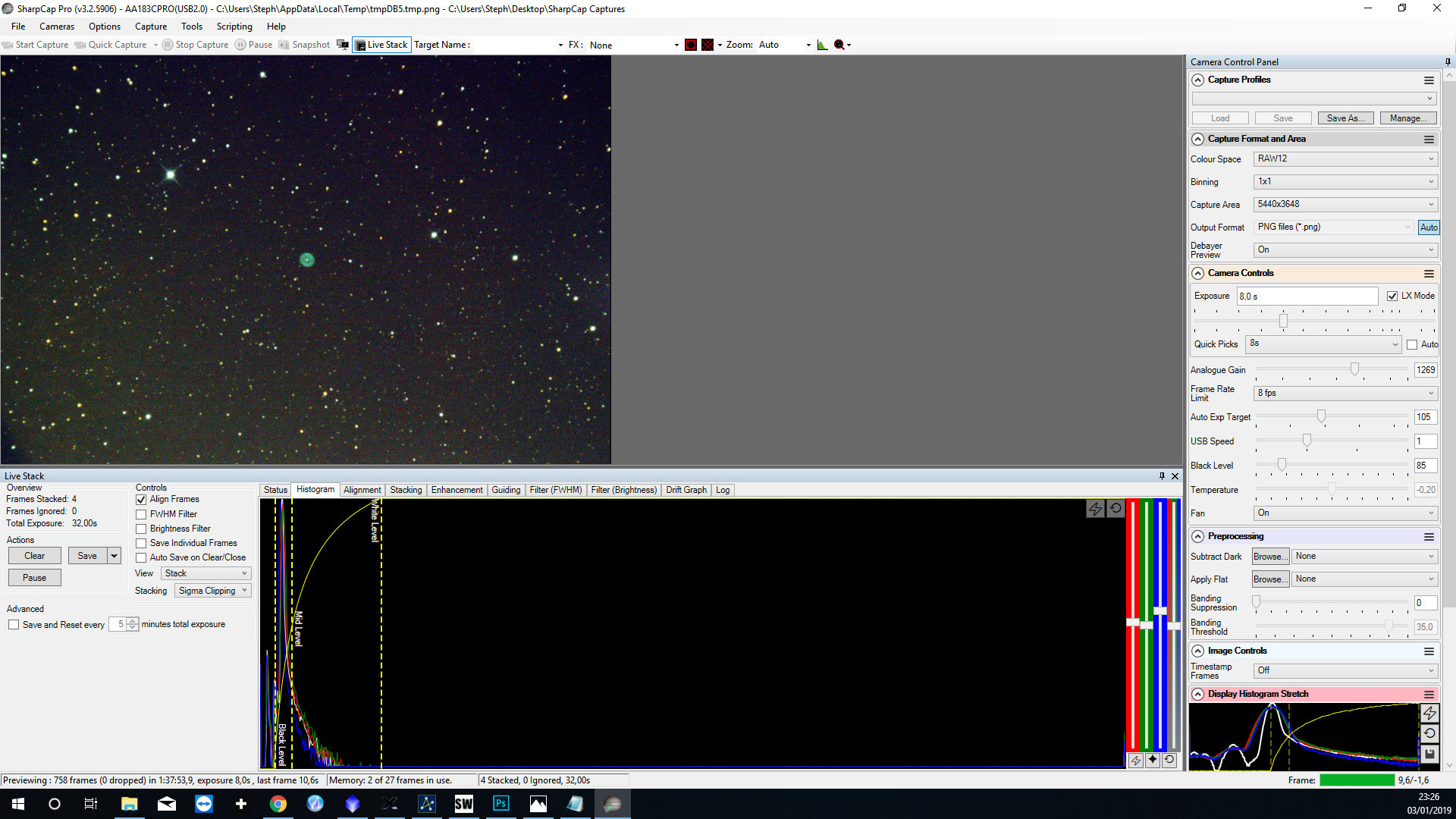
Task: Click the Live Stack toolbar button
Action: point(381,45)
